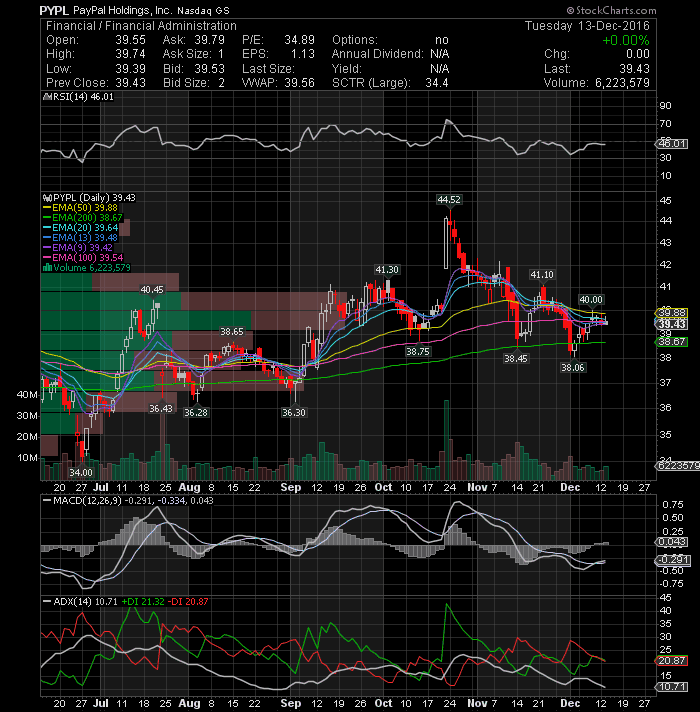Click the 44.52 peak price label

(449, 200)
